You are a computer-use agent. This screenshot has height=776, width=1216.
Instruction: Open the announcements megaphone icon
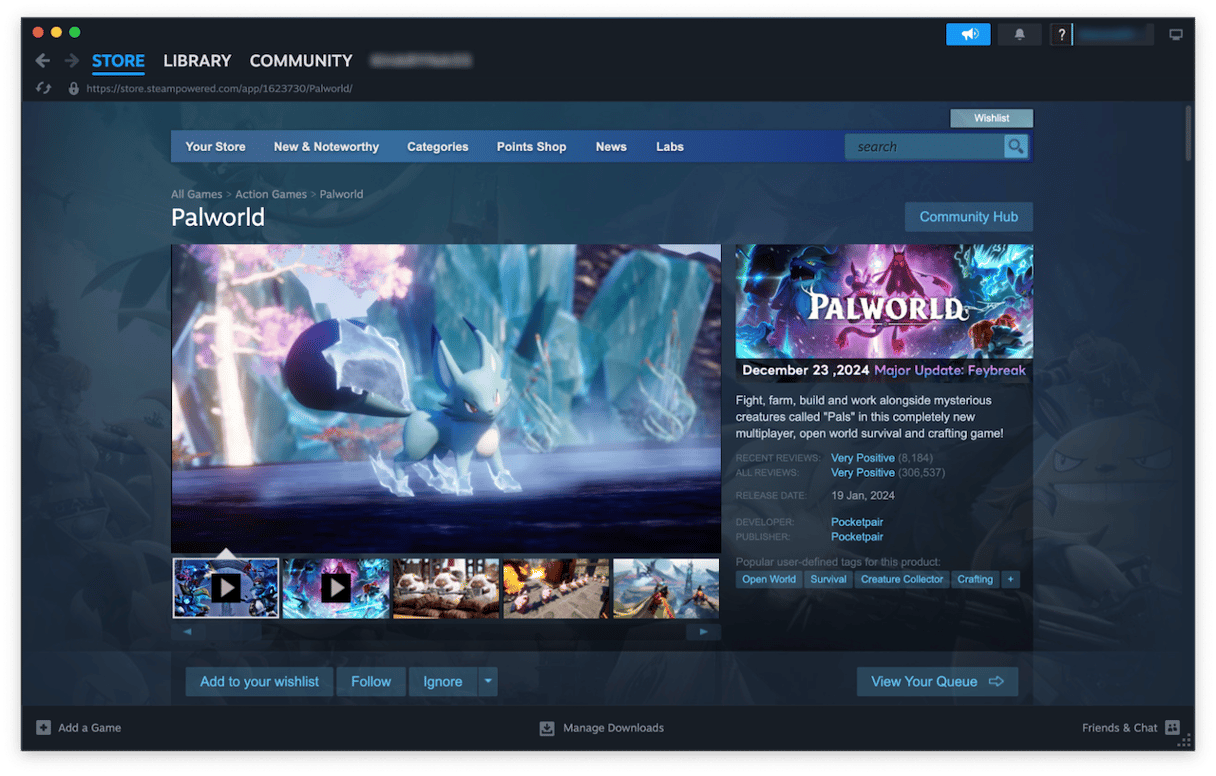coord(968,35)
